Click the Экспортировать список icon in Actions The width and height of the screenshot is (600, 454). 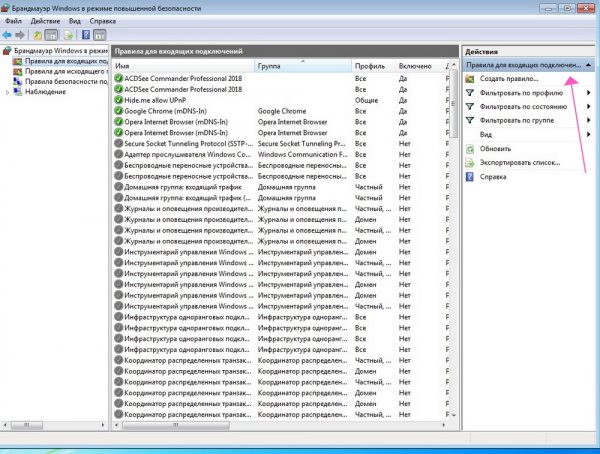[470, 163]
